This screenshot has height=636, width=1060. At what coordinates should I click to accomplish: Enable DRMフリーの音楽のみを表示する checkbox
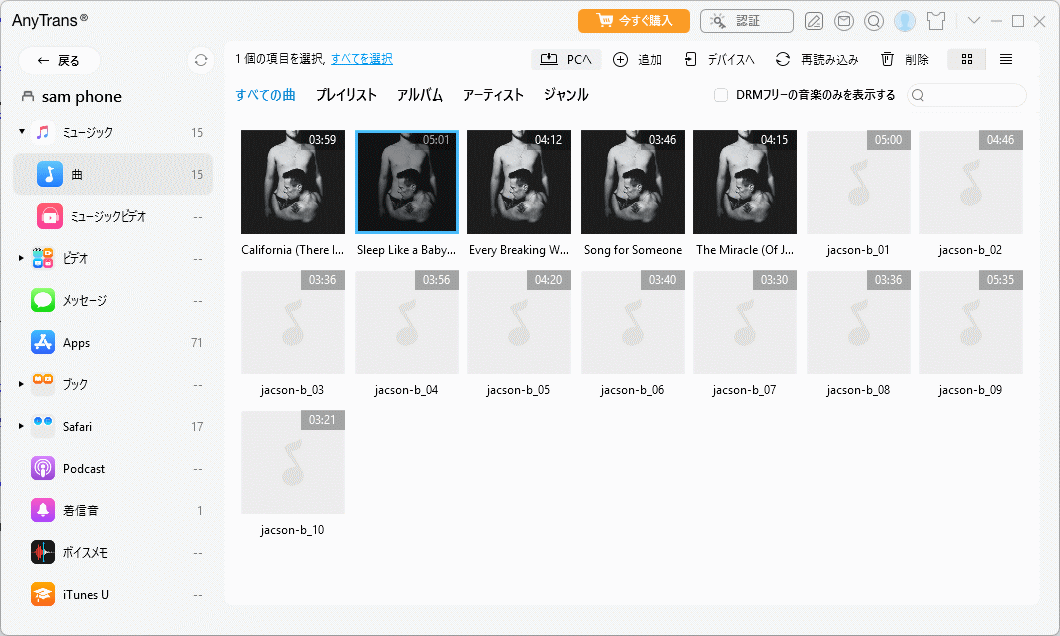click(721, 95)
